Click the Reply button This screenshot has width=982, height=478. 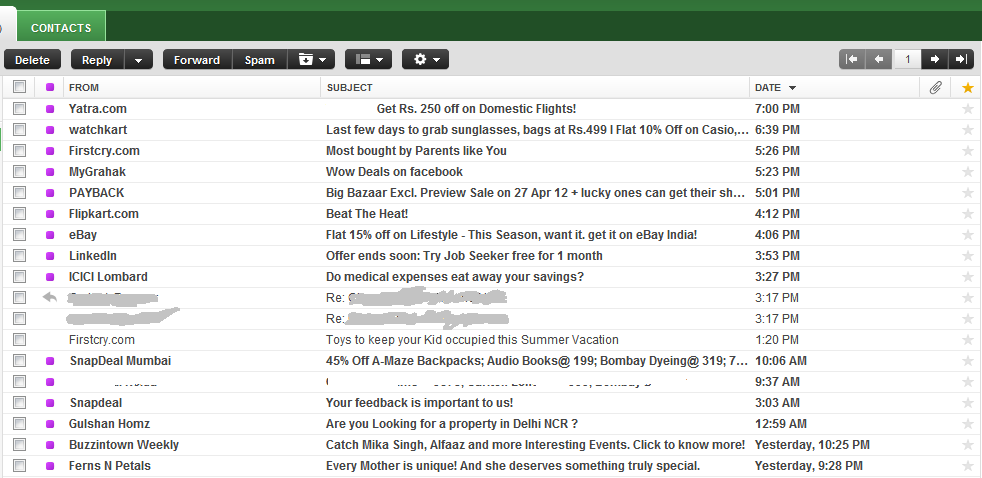click(x=97, y=60)
